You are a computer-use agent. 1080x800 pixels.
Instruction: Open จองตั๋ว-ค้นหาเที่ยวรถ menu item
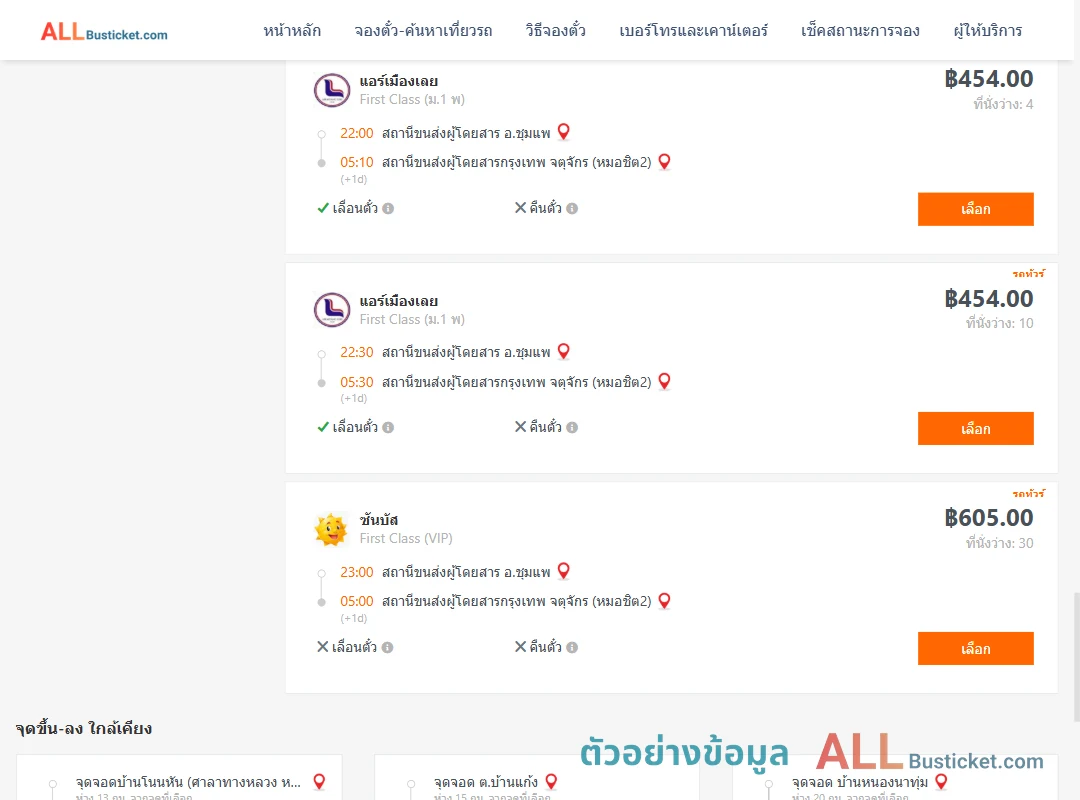(x=423, y=31)
